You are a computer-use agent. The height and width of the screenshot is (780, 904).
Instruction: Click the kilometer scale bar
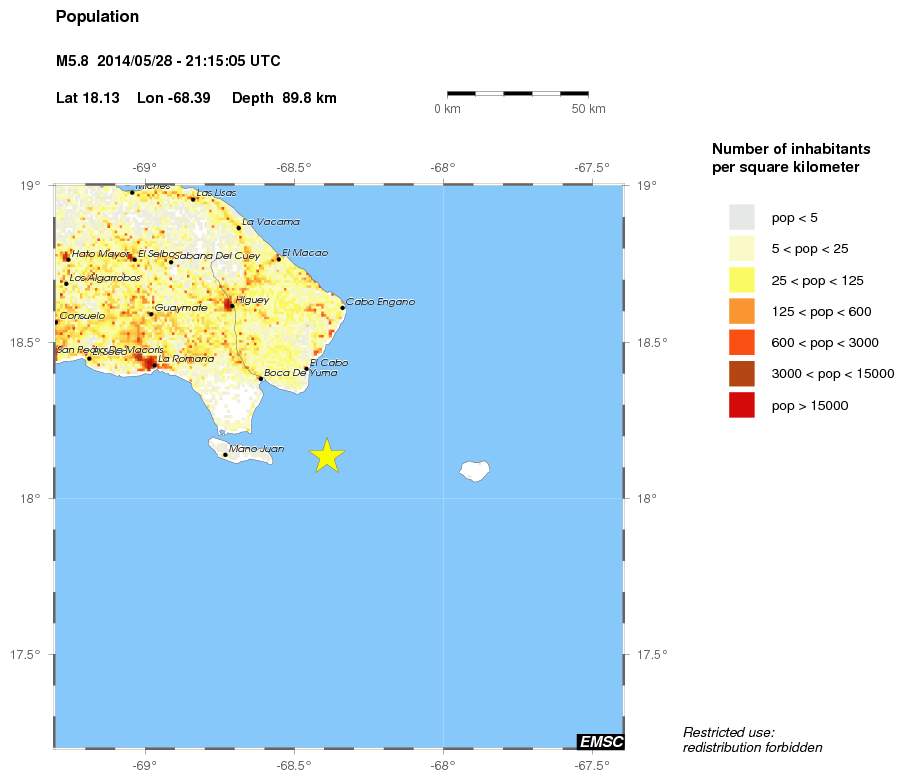click(517, 93)
